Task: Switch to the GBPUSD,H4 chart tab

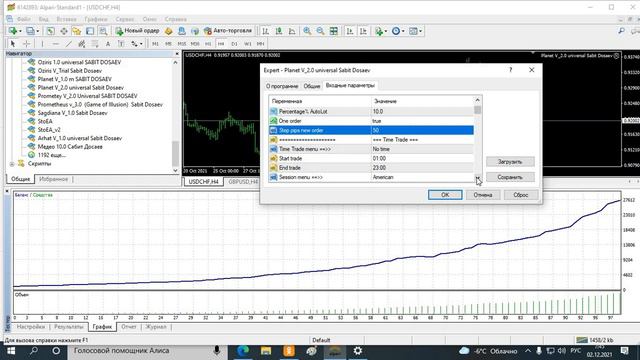Action: coord(243,182)
